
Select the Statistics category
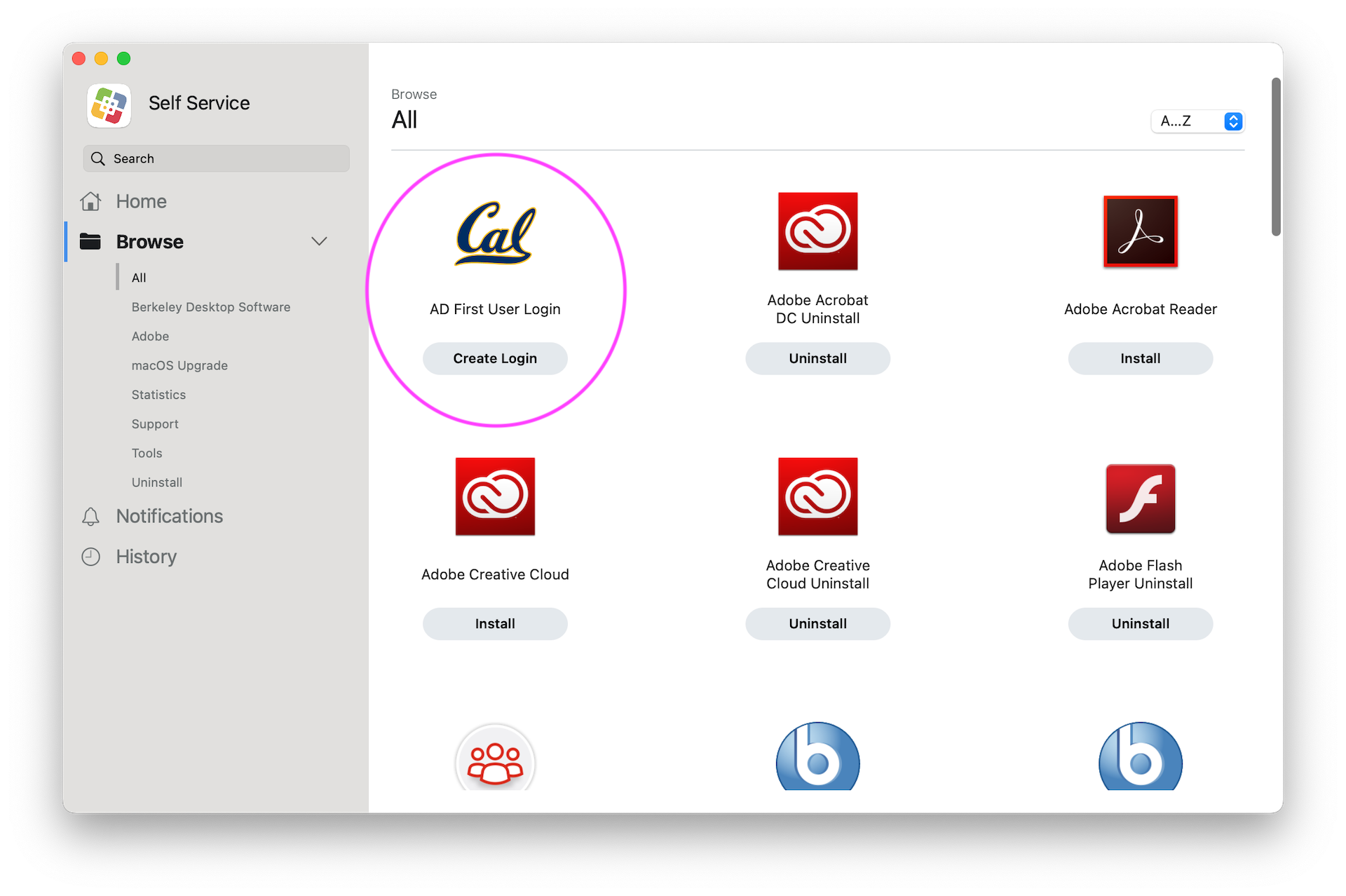click(158, 395)
